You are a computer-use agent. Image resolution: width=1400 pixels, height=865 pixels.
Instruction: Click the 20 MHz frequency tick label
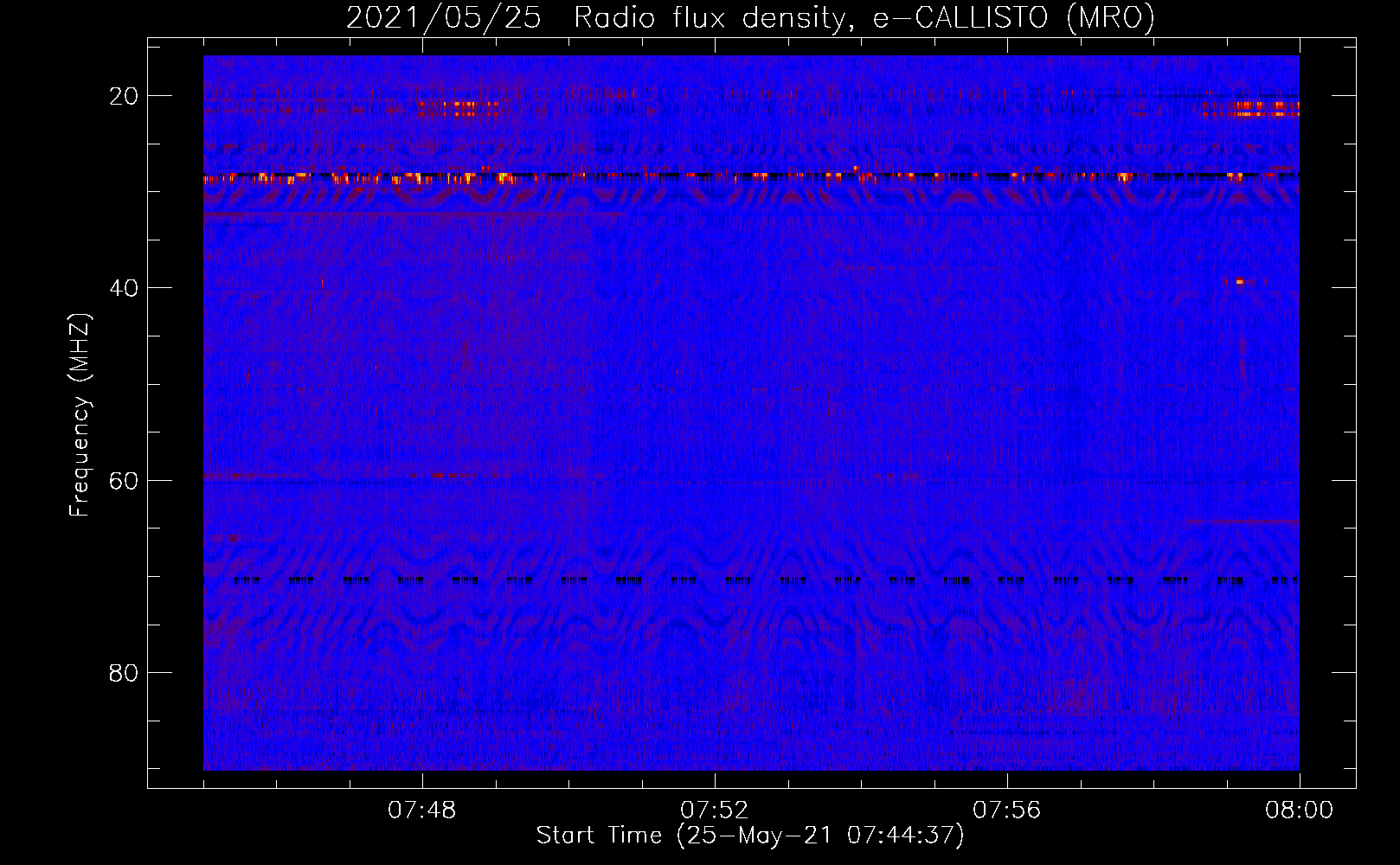click(124, 96)
